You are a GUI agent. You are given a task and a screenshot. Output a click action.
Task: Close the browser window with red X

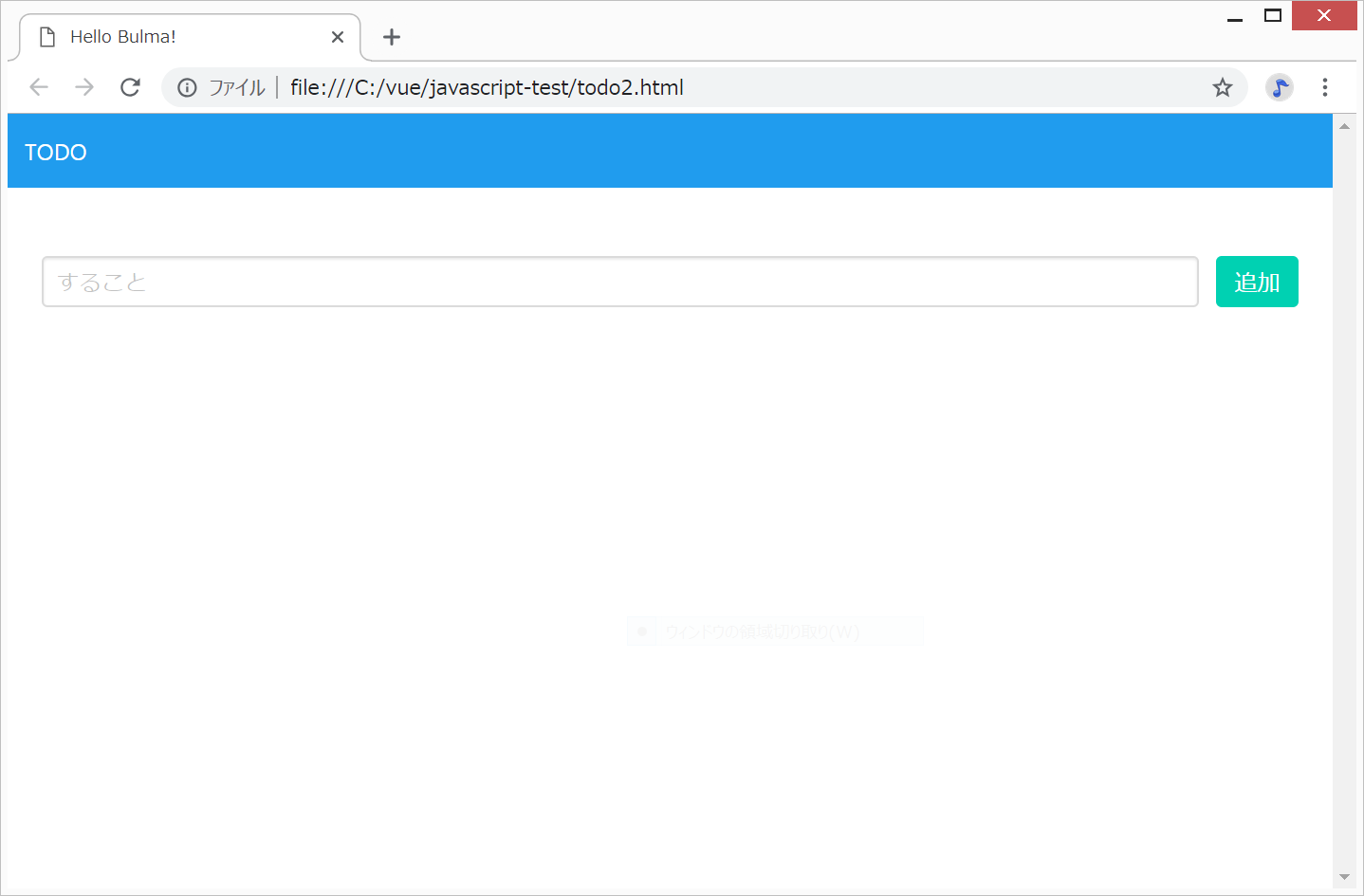pyautogui.click(x=1323, y=16)
